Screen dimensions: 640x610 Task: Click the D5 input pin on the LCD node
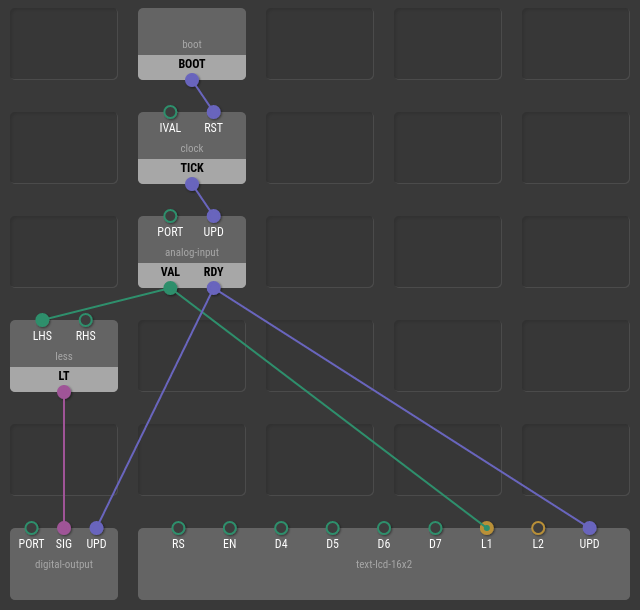[333, 528]
